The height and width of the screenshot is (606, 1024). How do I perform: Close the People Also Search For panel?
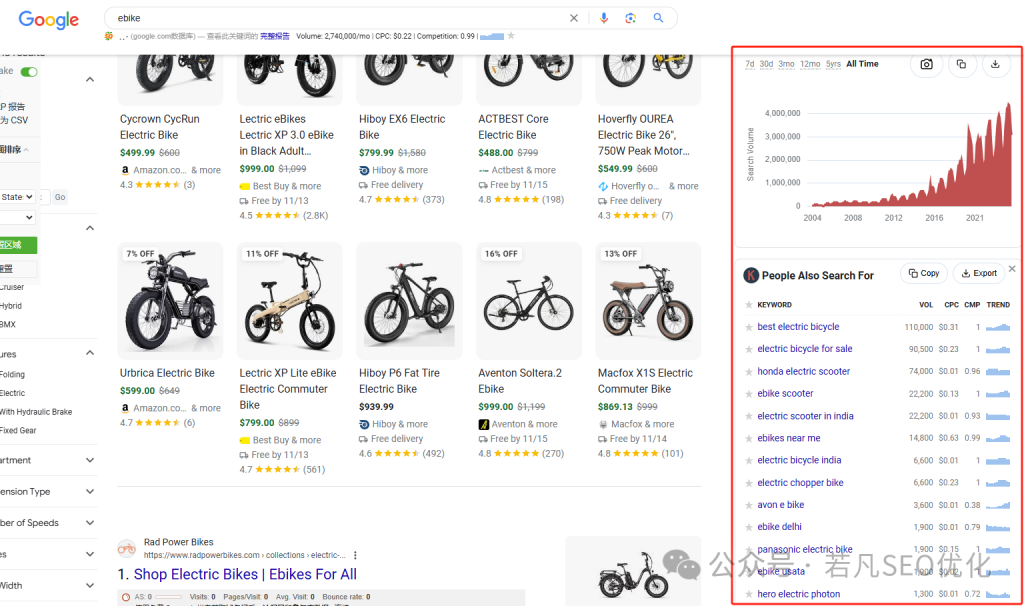(1012, 268)
